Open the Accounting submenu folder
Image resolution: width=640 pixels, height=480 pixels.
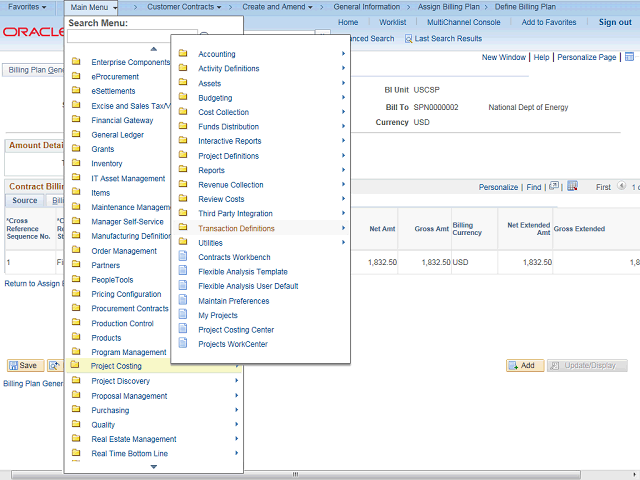[217, 54]
